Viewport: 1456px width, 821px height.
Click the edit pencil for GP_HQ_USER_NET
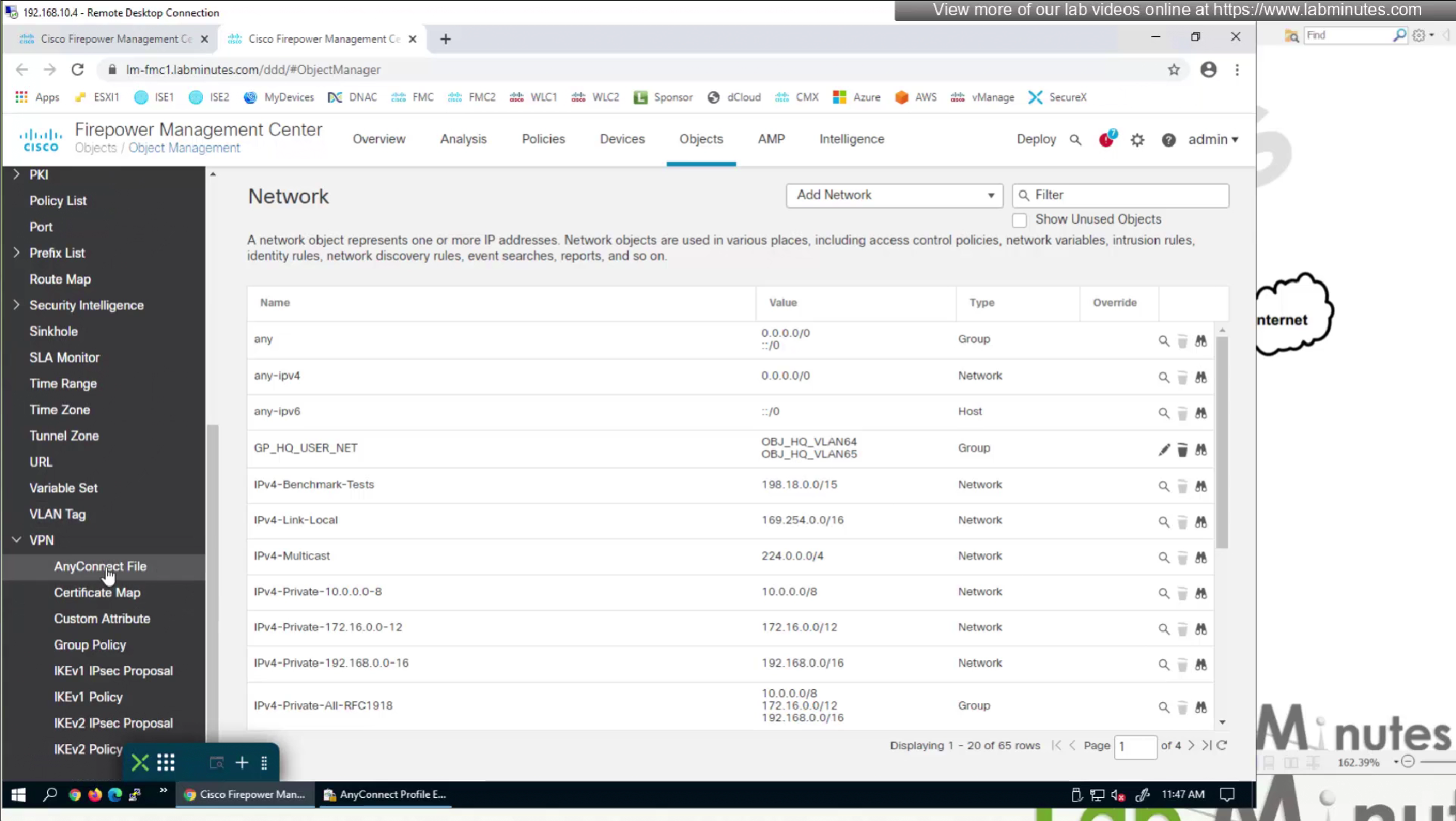1163,449
